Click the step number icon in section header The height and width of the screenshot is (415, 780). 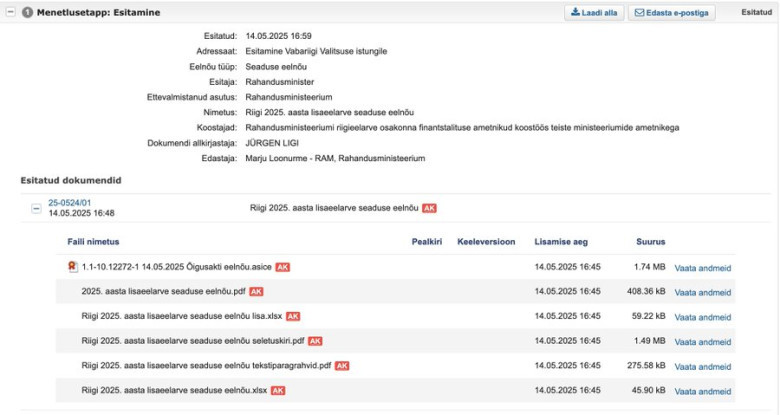click(x=27, y=13)
